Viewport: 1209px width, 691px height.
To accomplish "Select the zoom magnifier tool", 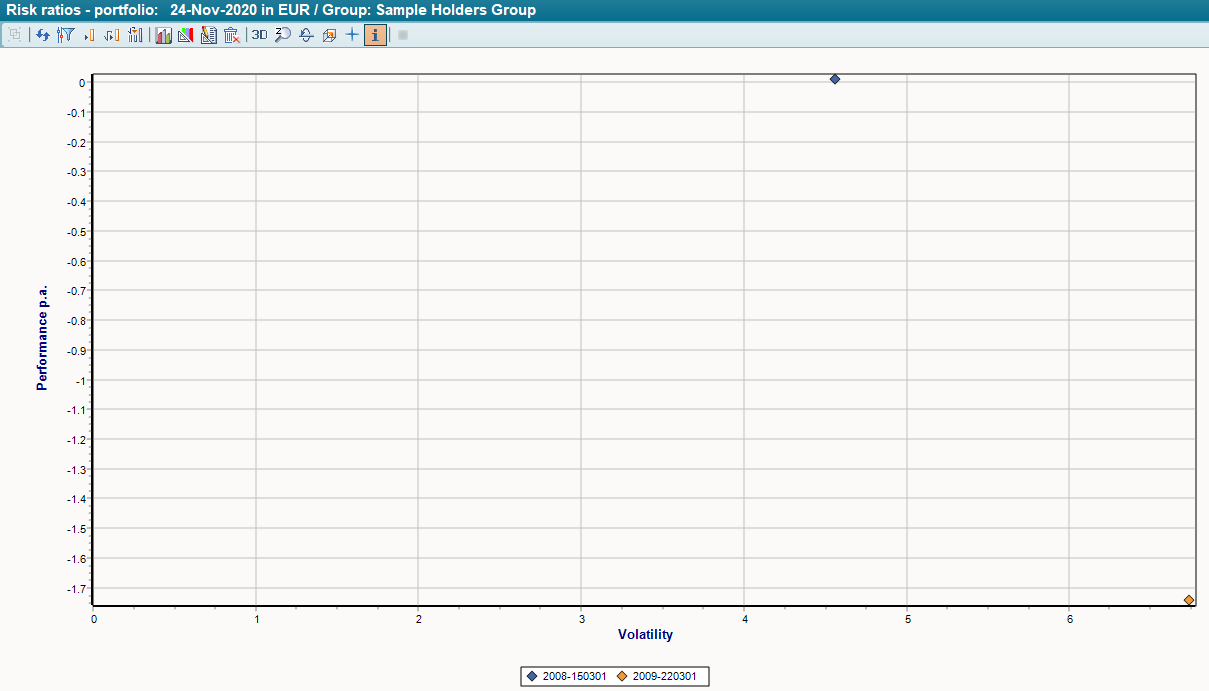I will click(x=283, y=35).
